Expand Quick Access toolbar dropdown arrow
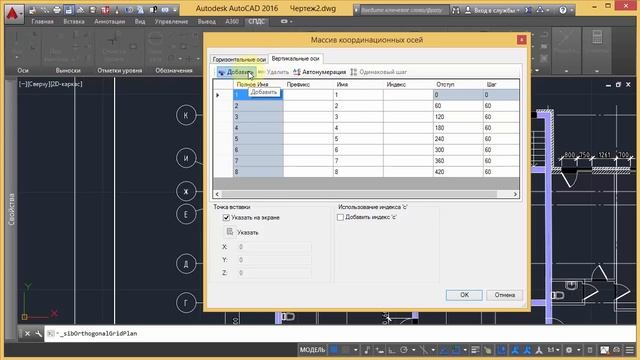 [175, 10]
